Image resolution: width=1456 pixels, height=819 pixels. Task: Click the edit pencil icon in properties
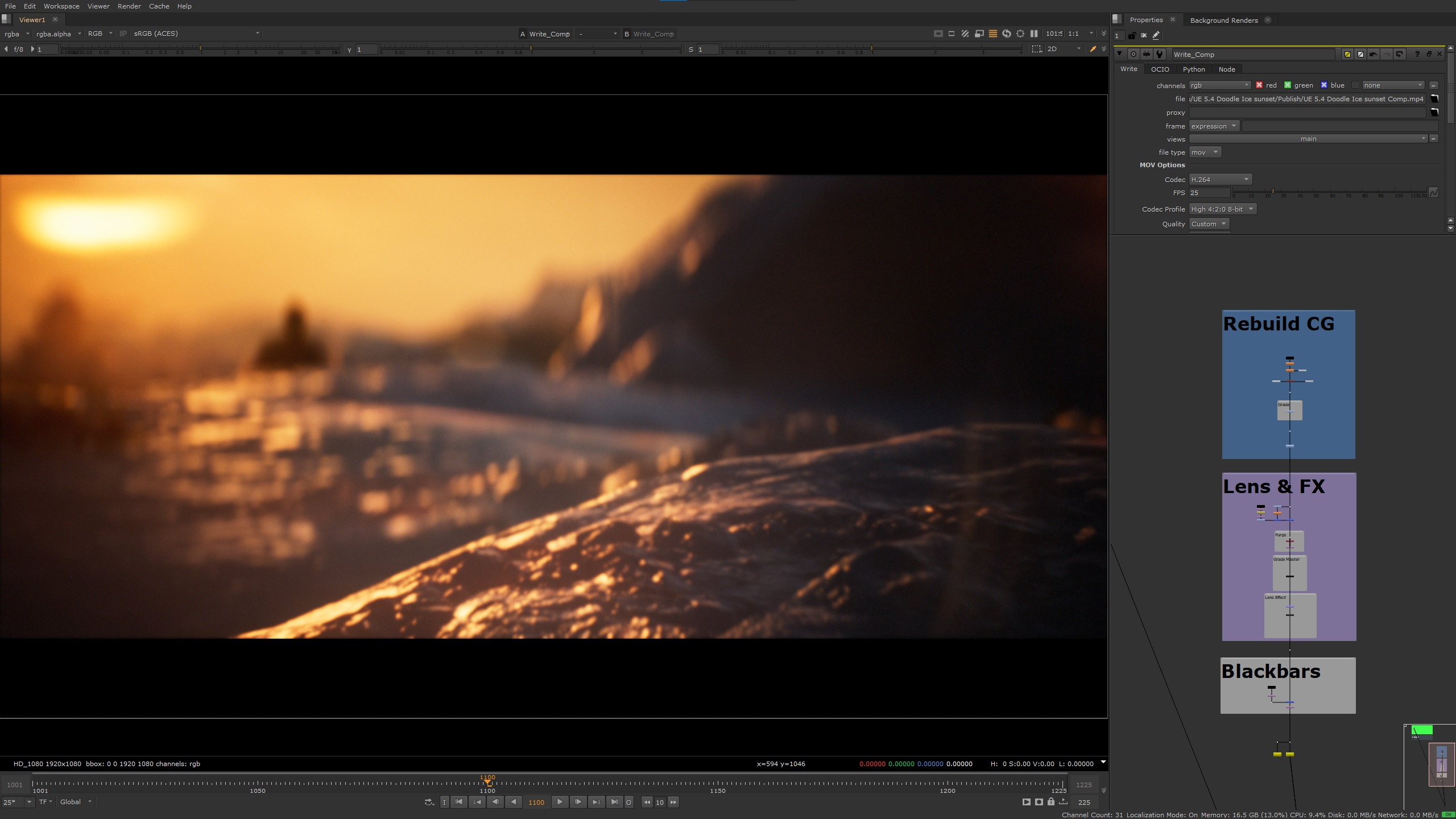(x=1156, y=35)
